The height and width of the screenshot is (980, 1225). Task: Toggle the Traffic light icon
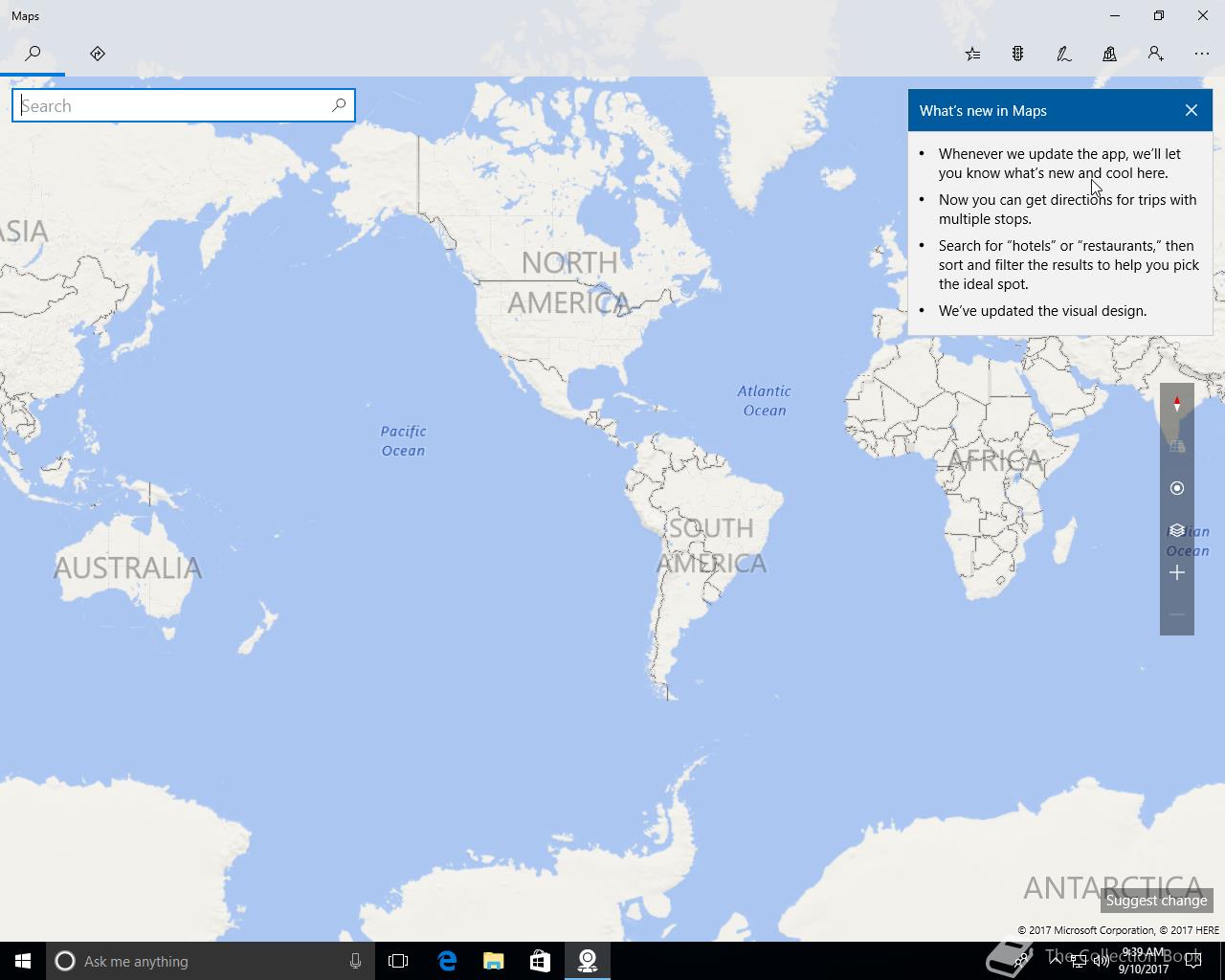[1018, 54]
